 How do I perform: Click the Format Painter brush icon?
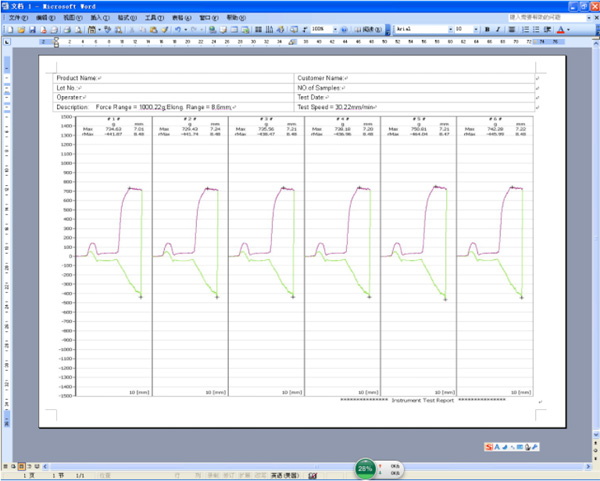(163, 30)
